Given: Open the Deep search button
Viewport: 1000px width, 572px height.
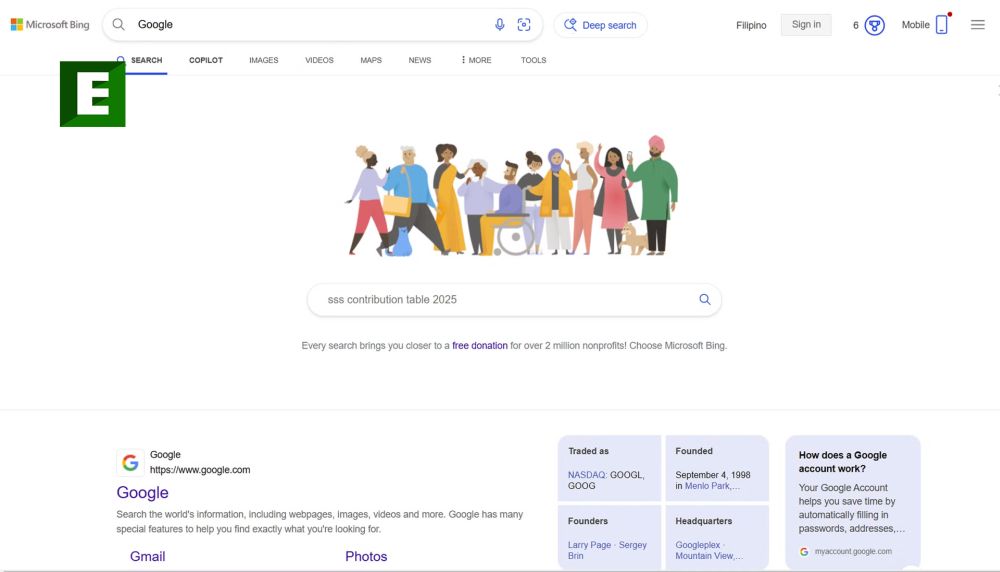Looking at the screenshot, I should coord(600,25).
